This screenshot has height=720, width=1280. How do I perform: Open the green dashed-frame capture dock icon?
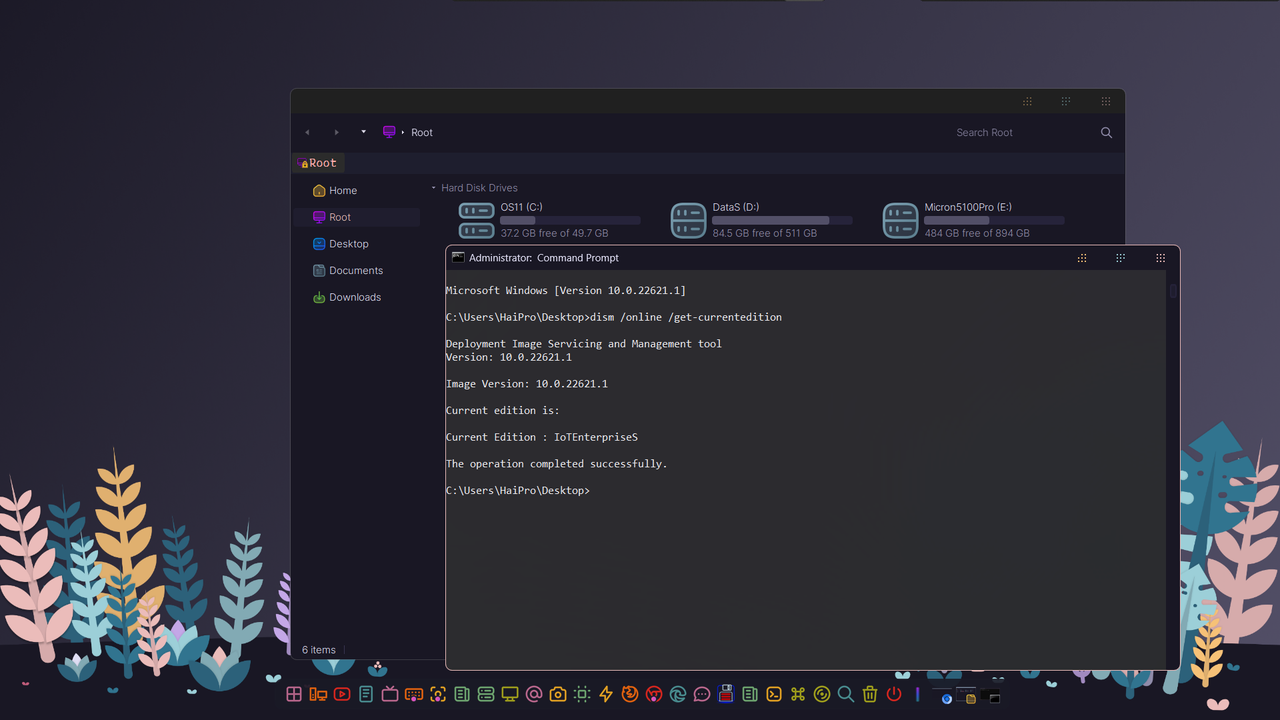pyautogui.click(x=582, y=694)
